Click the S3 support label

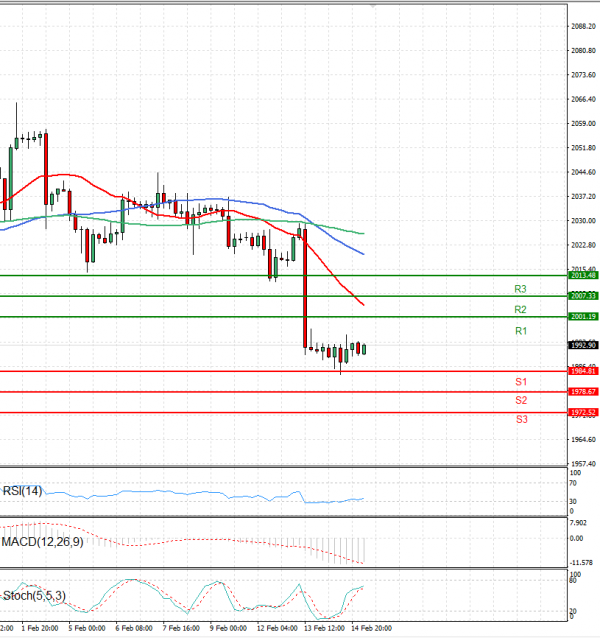click(x=521, y=419)
